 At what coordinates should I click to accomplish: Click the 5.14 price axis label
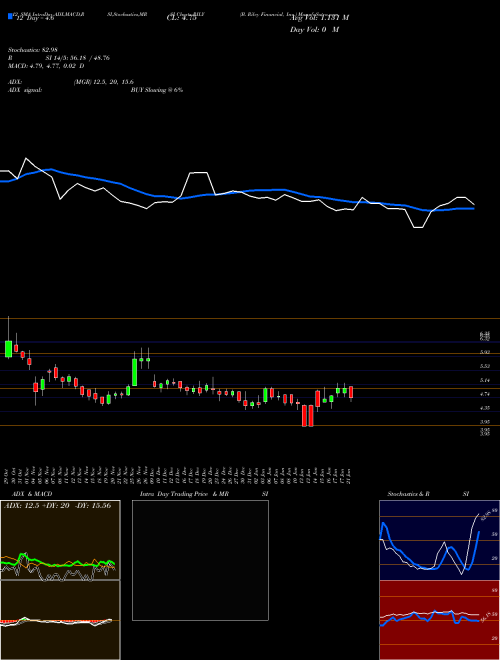pyautogui.click(x=485, y=380)
